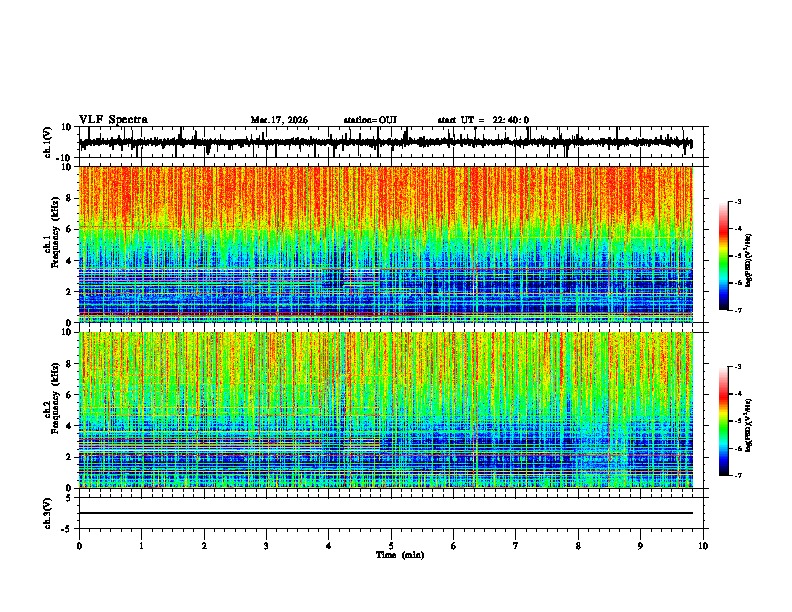Click the '0' tick on Time axis

point(79,546)
